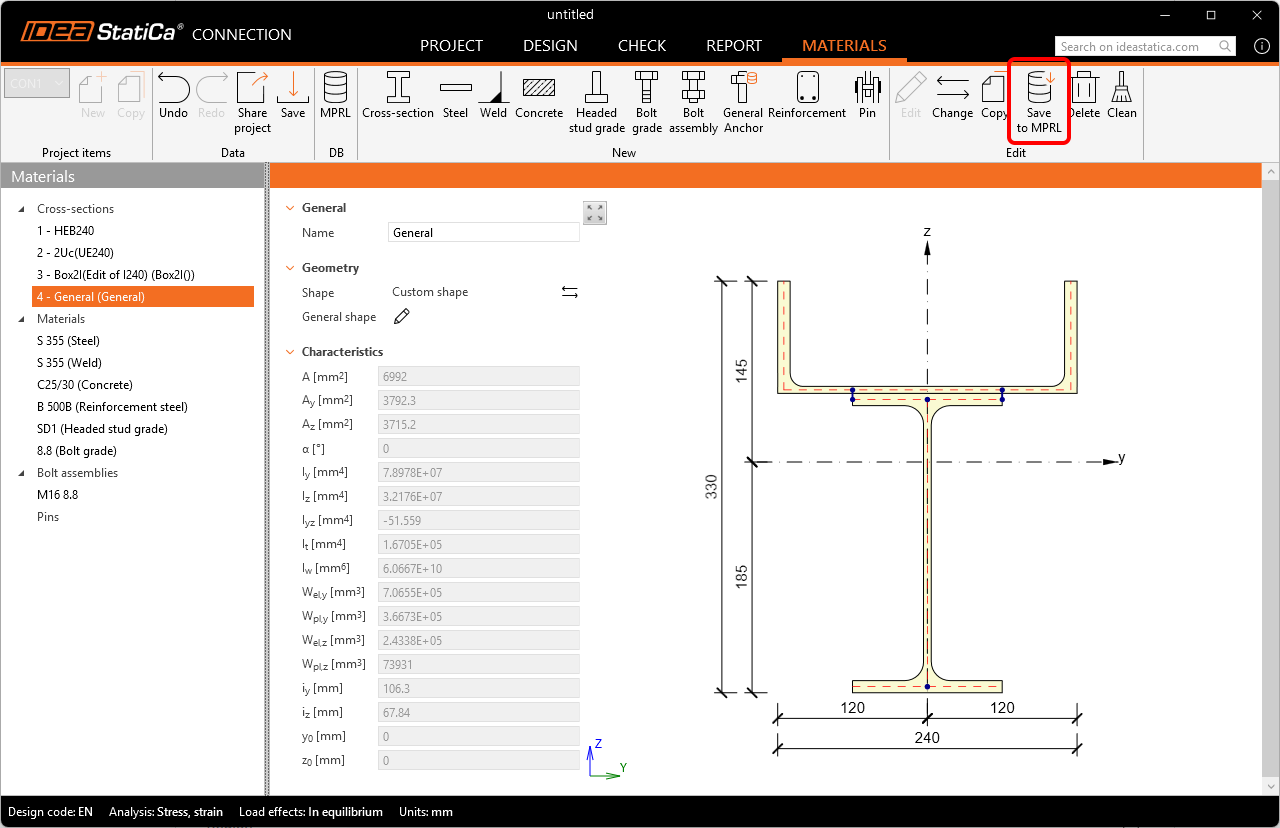1280x828 pixels.
Task: Edit General shape with pencil icon
Action: click(x=402, y=317)
